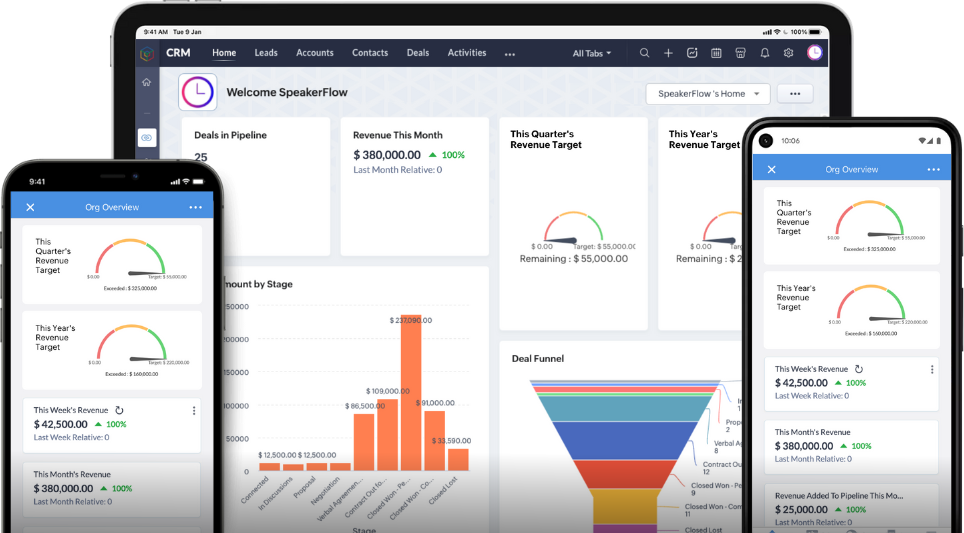This screenshot has height=533, width=964.
Task: Click the battery icon in tablet status bar
Action: (x=815, y=32)
